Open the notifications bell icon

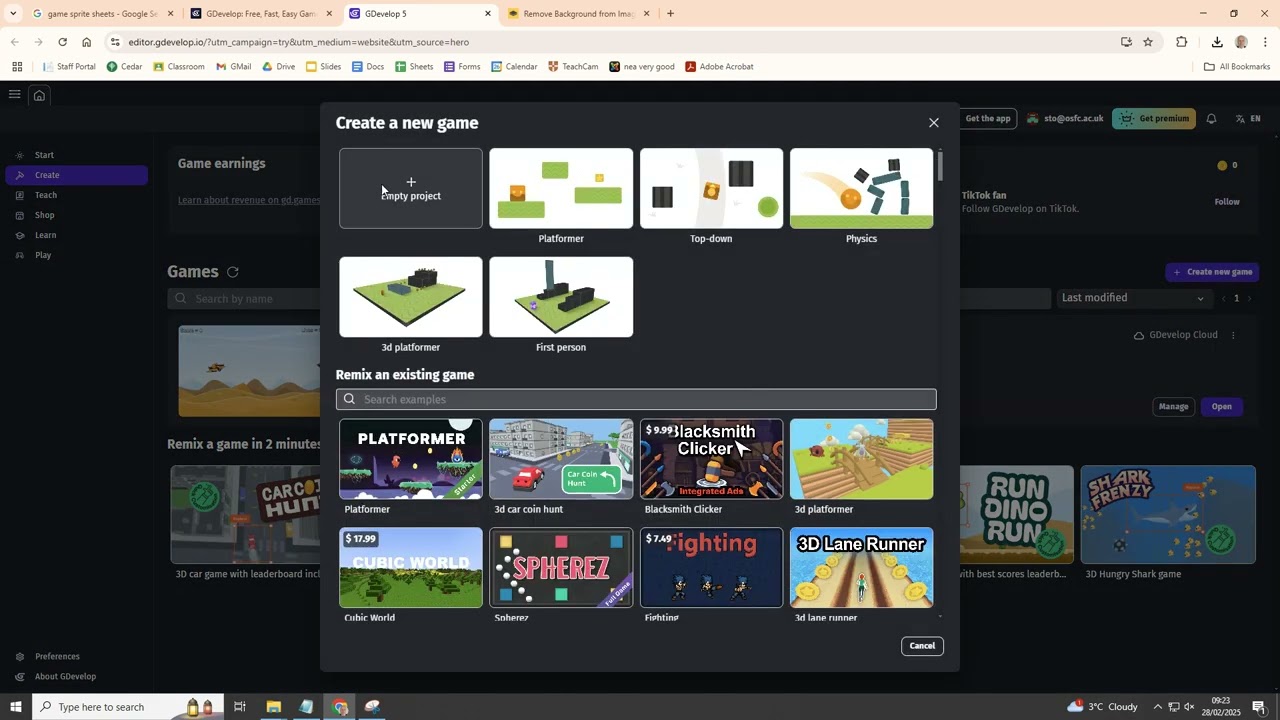[x=1211, y=118]
